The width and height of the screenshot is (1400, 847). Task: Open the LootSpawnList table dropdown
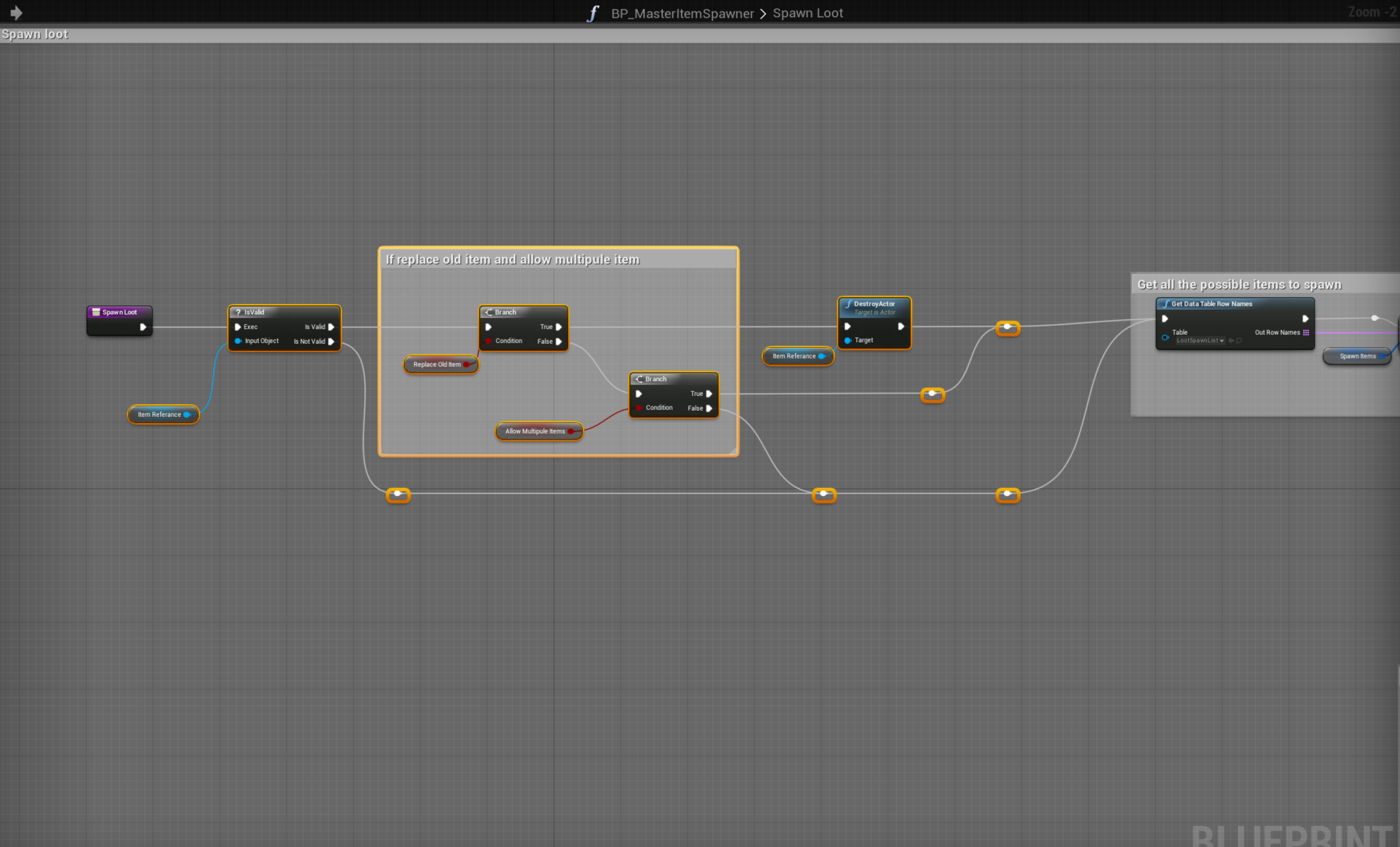point(1200,341)
